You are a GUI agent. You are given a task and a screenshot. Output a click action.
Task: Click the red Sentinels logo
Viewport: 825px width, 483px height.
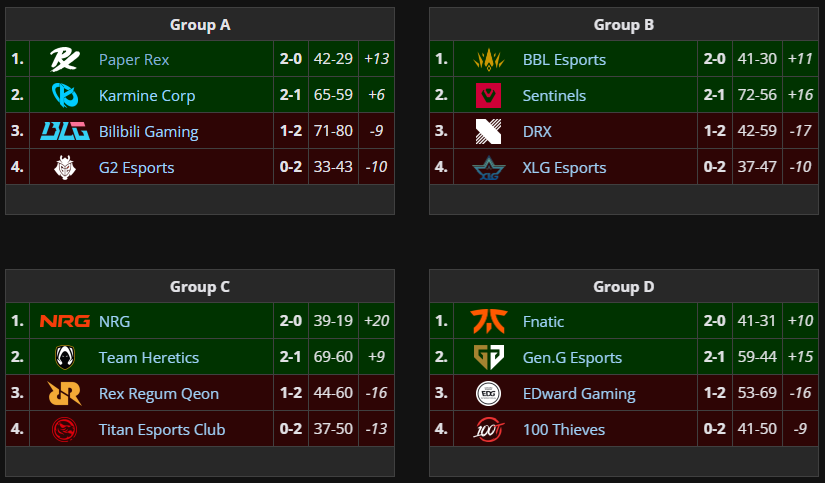[488, 95]
